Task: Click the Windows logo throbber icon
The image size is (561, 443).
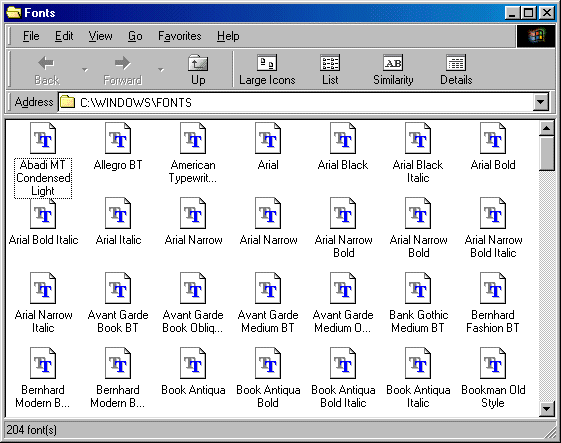Action: pyautogui.click(x=536, y=36)
